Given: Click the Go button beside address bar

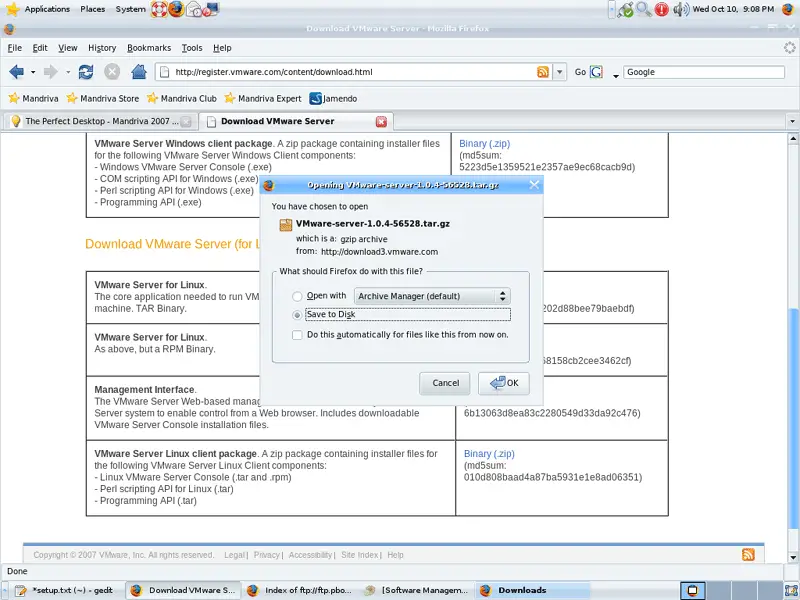Looking at the screenshot, I should 580,72.
